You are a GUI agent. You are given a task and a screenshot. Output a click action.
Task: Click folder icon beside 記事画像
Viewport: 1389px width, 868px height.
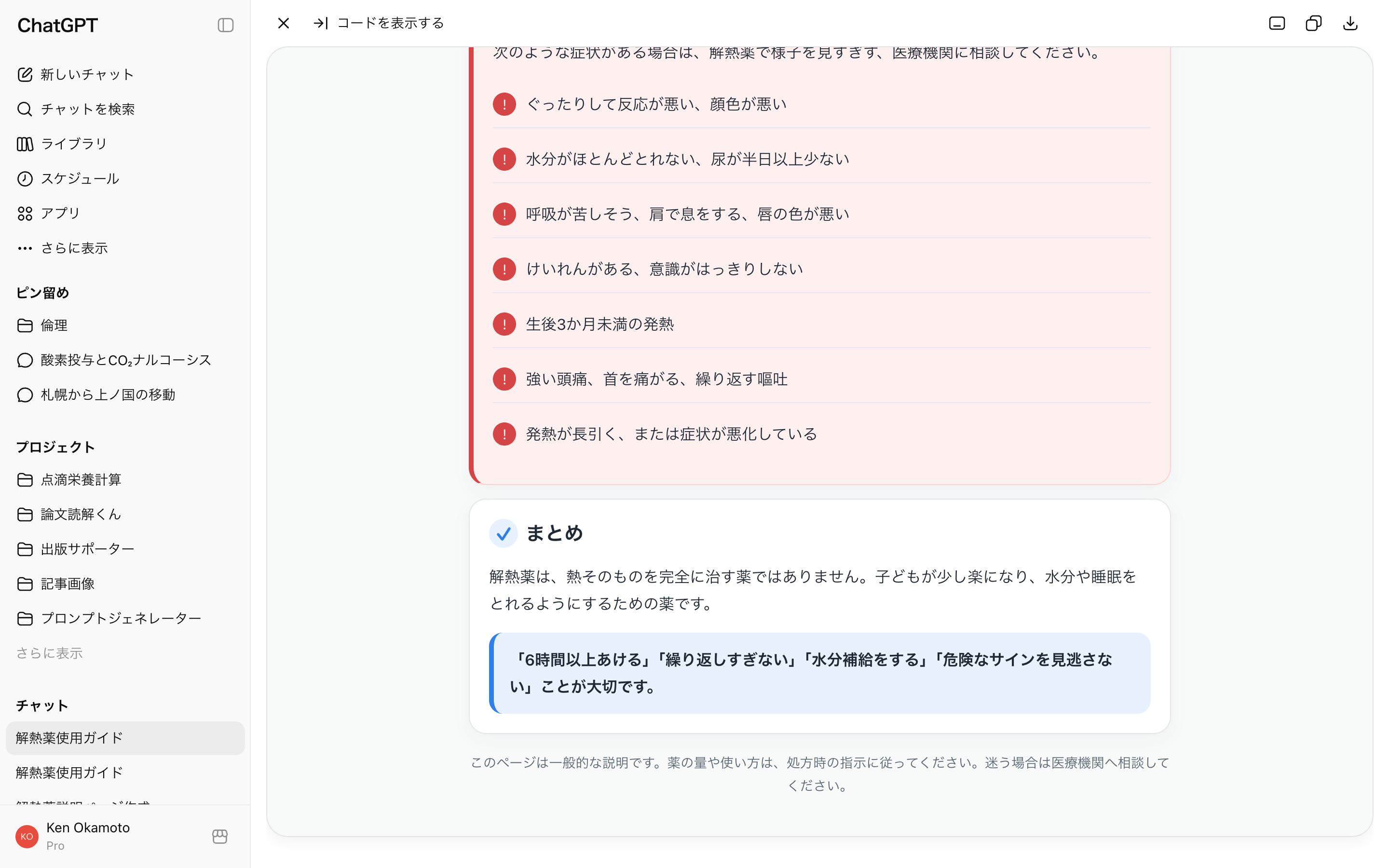pyautogui.click(x=25, y=584)
